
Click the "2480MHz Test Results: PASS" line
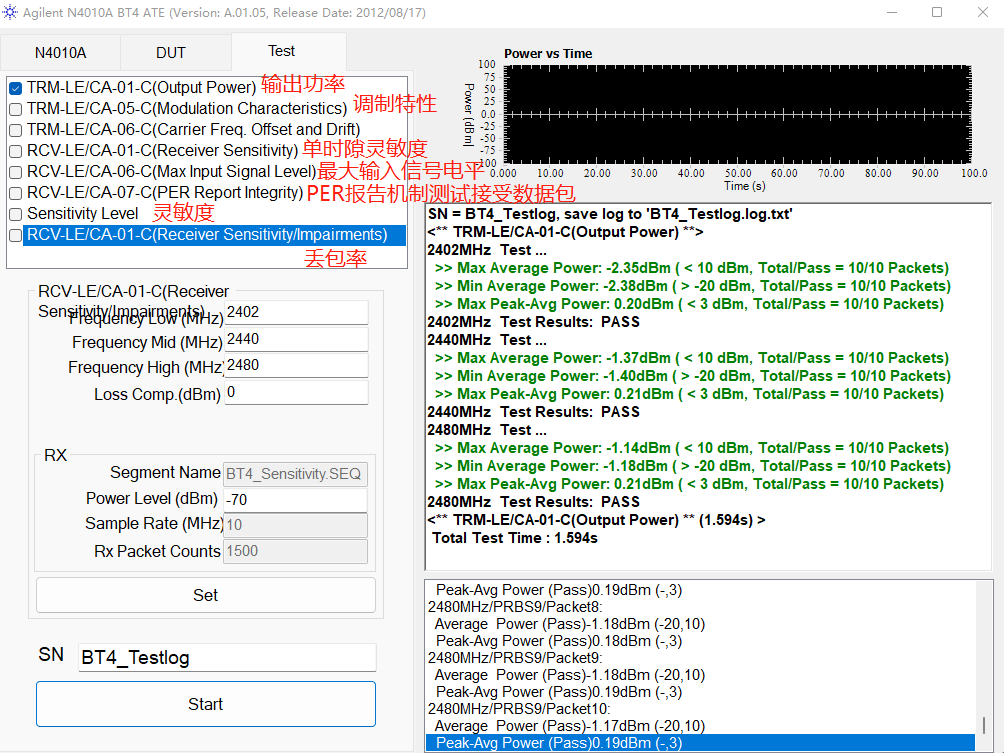[x=533, y=502]
